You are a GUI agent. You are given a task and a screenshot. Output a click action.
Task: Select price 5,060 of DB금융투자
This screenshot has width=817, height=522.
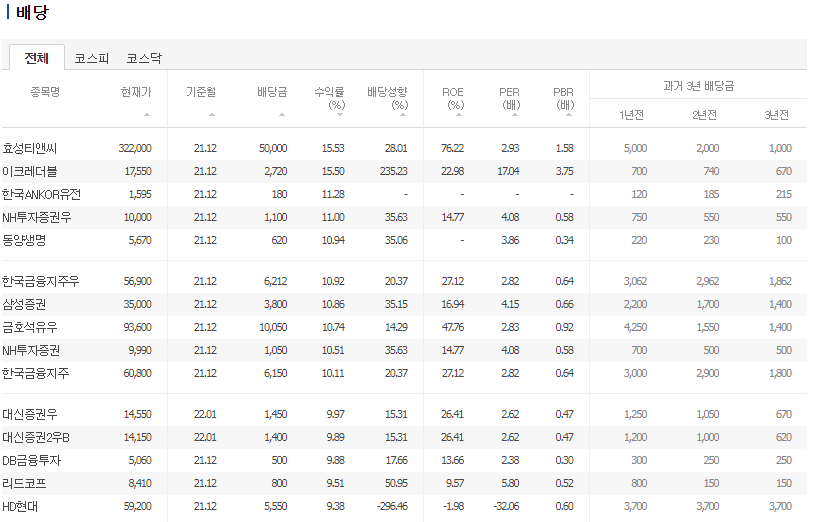coord(140,460)
